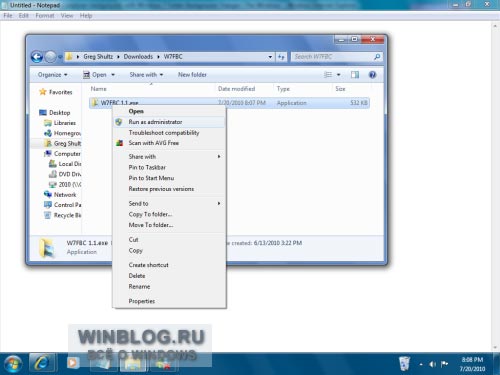The width and height of the screenshot is (500, 375).
Task: Select Copy in the context menu
Action: pyautogui.click(x=169, y=250)
